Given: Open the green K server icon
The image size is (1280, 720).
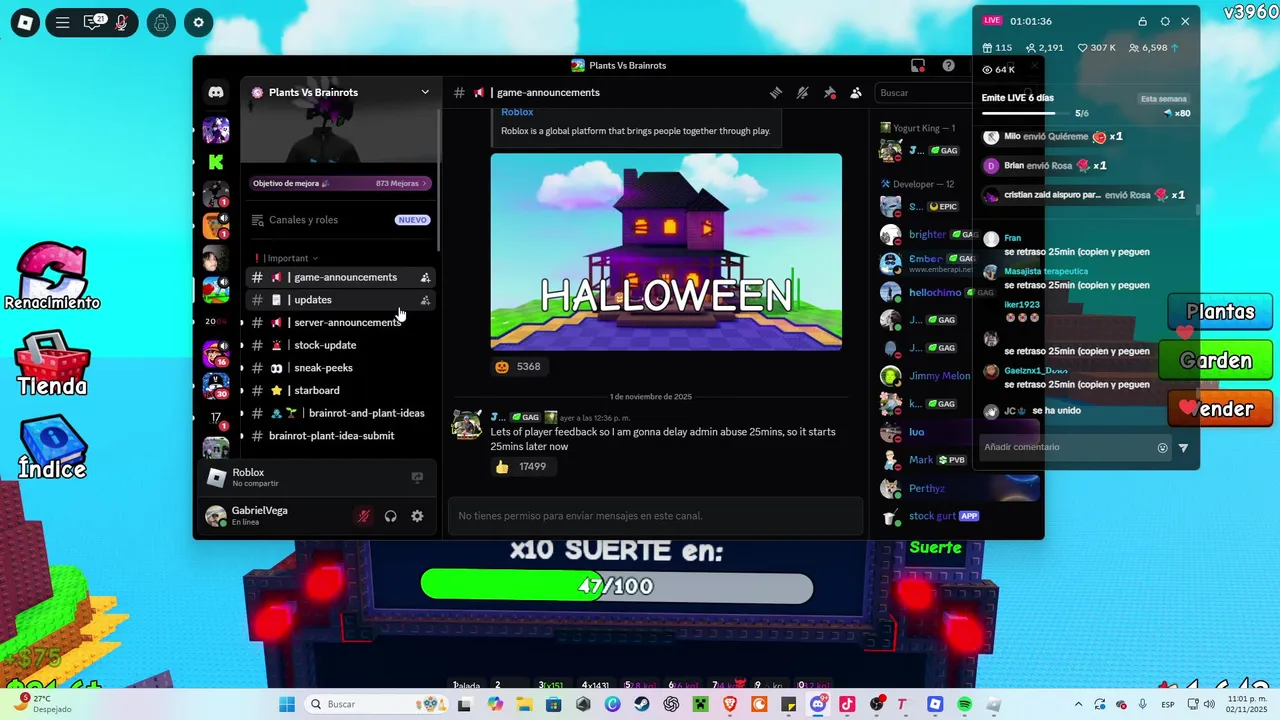Looking at the screenshot, I should click(x=216, y=162).
